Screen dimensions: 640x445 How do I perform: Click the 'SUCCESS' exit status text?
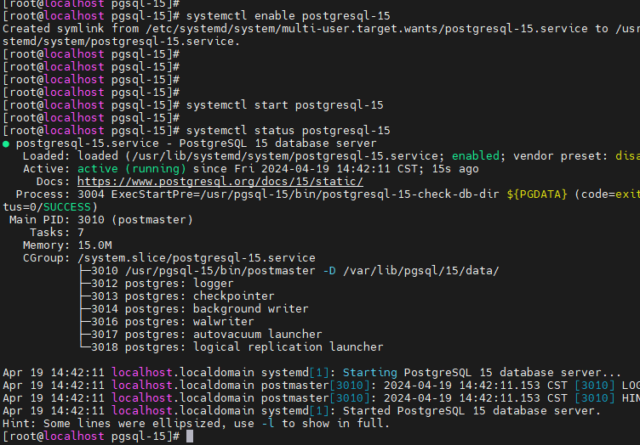pos(67,207)
